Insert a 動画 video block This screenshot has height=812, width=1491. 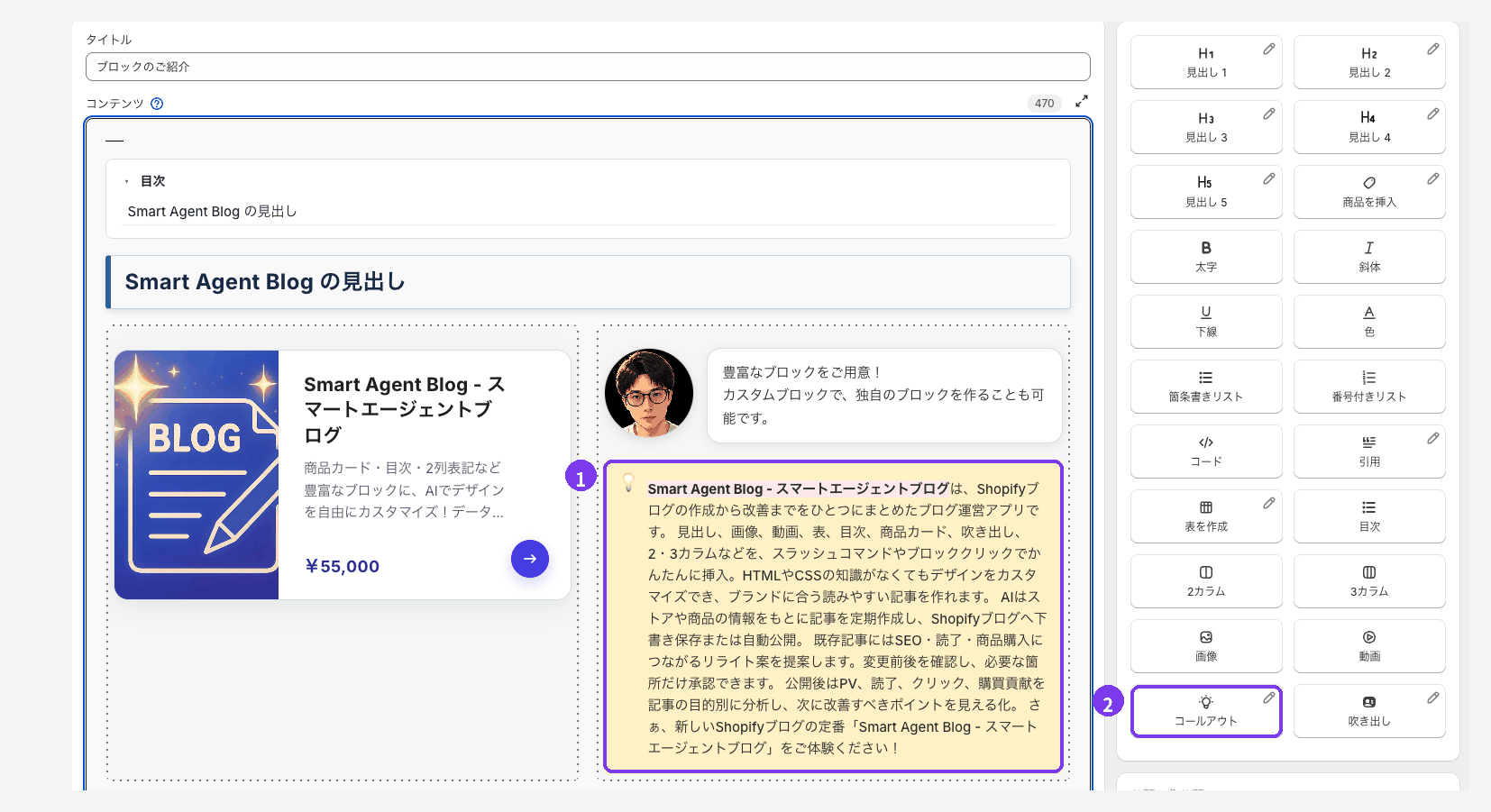tap(1369, 646)
